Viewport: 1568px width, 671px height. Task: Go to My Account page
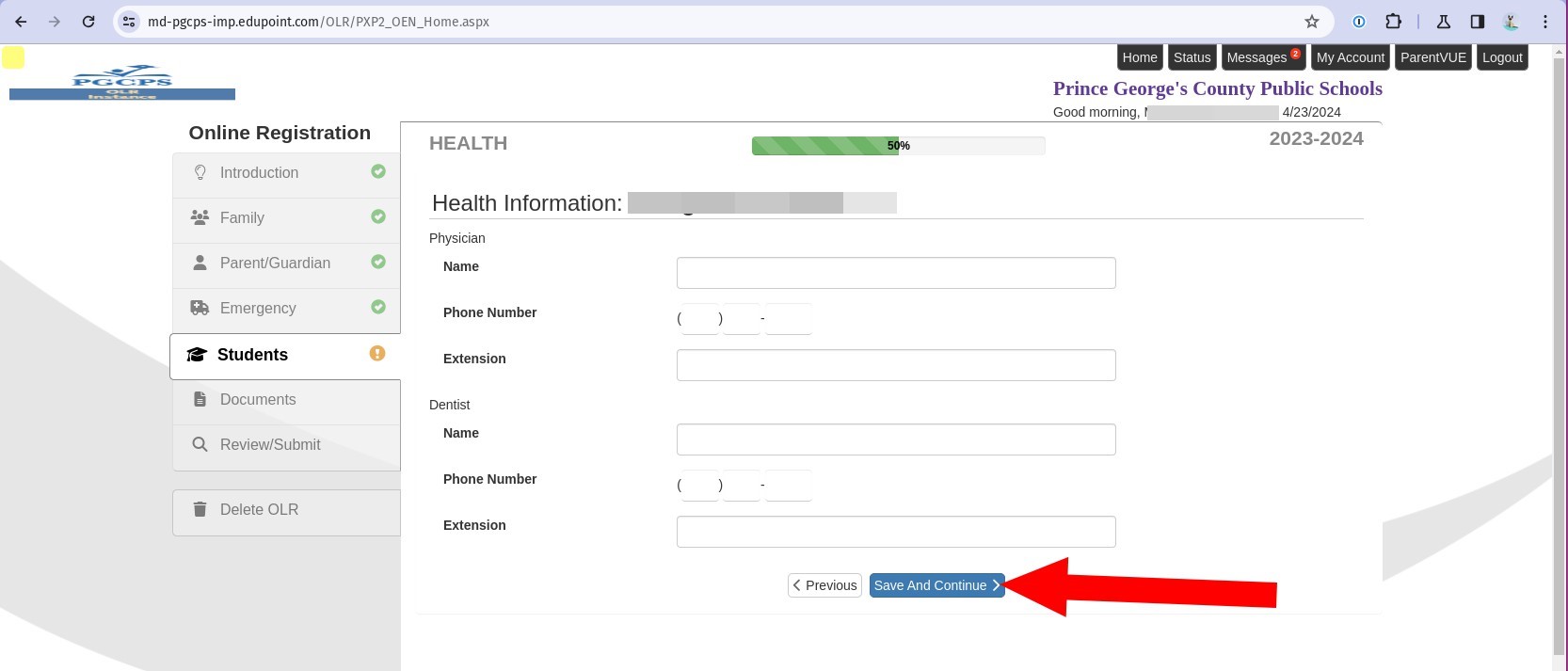1350,57
